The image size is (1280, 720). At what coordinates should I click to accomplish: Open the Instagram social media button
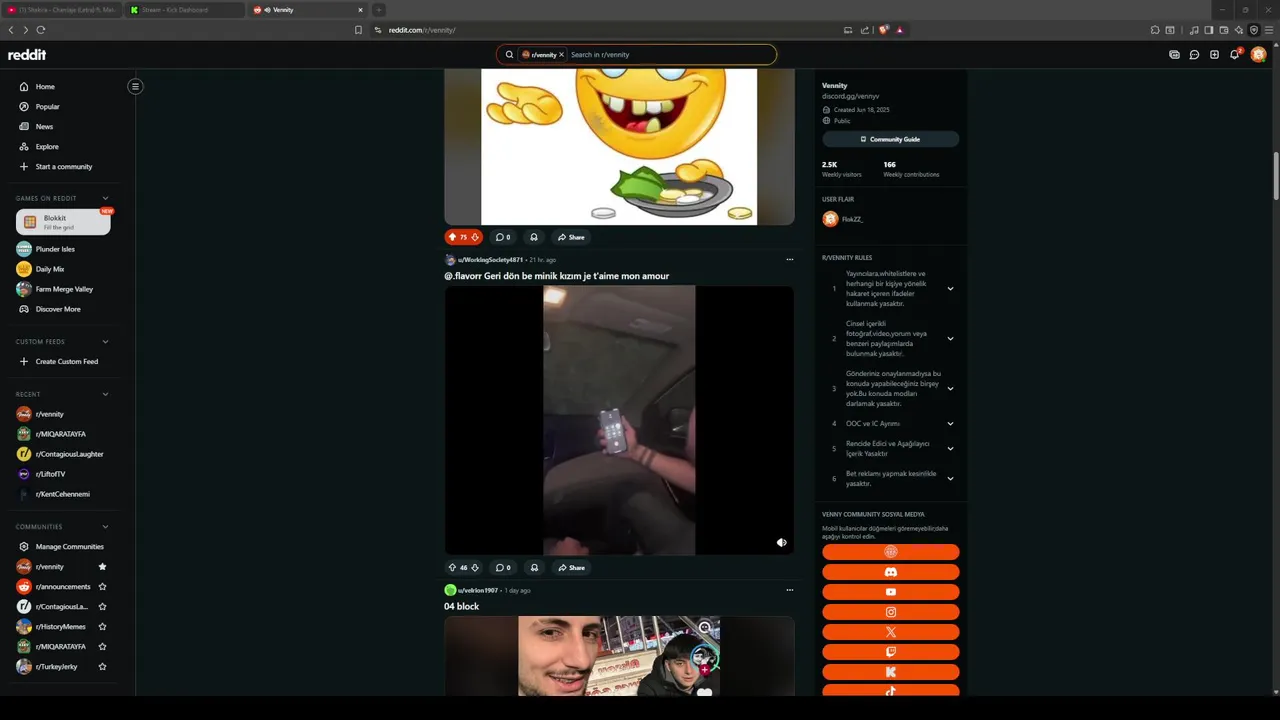[x=890, y=612]
